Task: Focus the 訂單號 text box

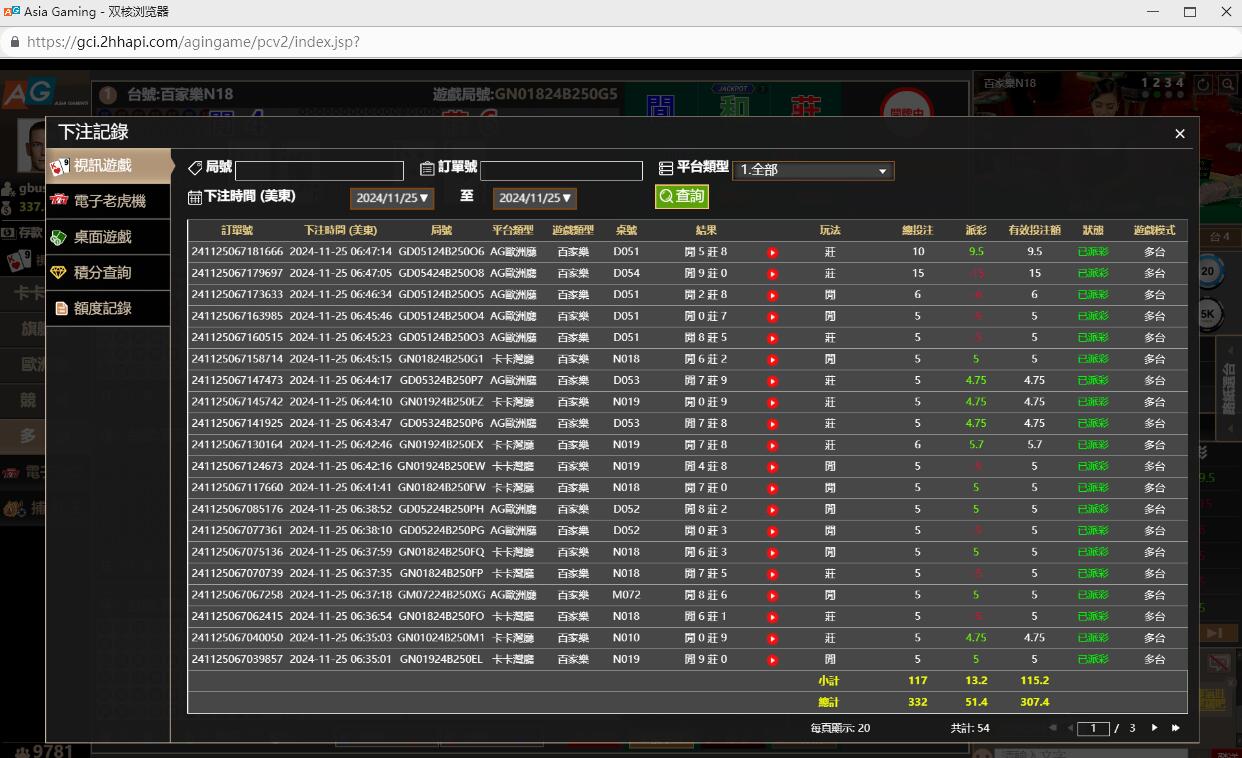Action: click(x=561, y=171)
